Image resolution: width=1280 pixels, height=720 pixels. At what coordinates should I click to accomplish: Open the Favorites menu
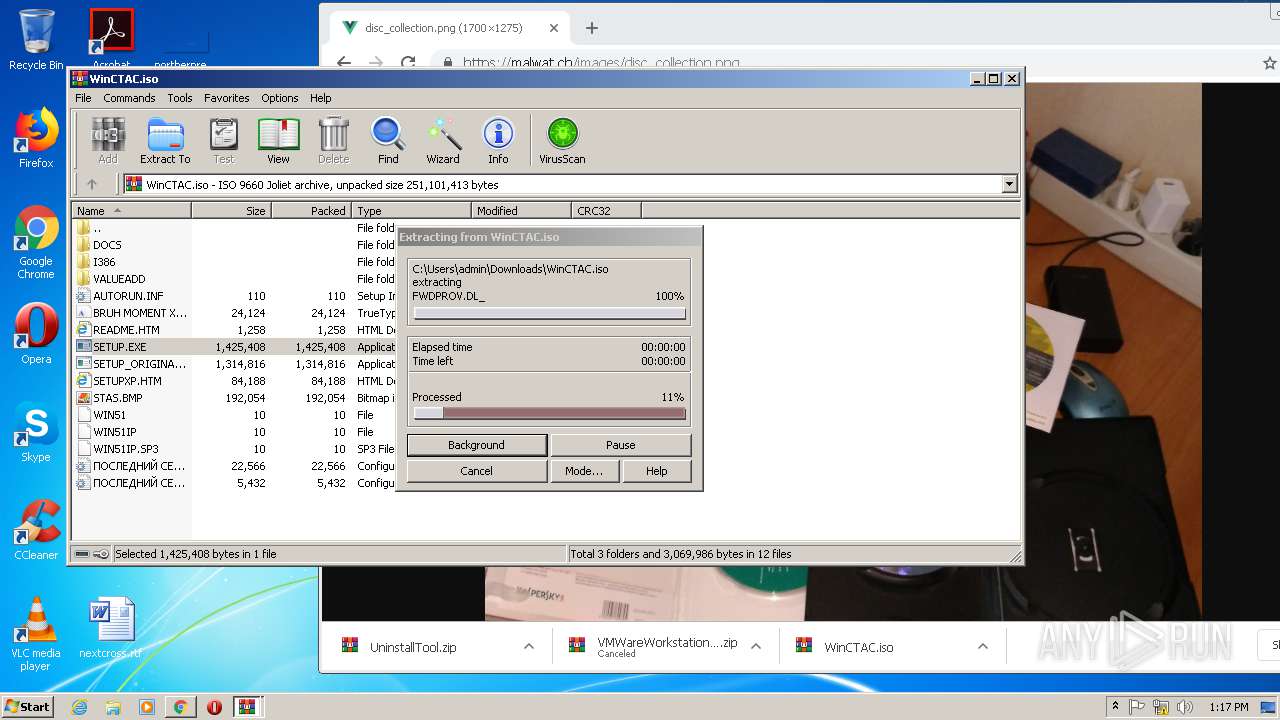coord(227,98)
